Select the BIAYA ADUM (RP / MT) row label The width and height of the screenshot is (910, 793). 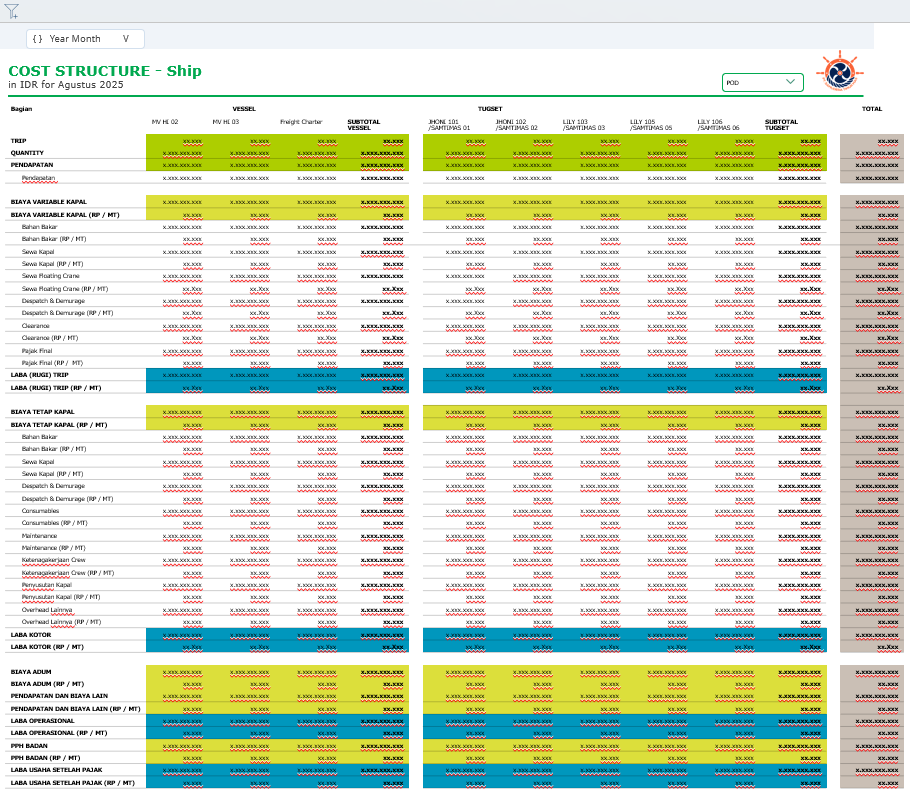tap(47, 684)
